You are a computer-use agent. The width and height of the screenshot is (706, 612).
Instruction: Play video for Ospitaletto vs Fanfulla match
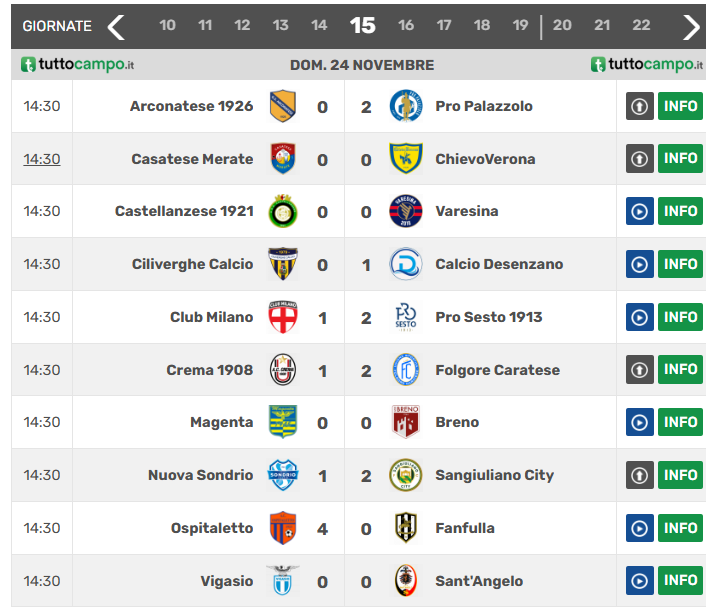(x=640, y=528)
